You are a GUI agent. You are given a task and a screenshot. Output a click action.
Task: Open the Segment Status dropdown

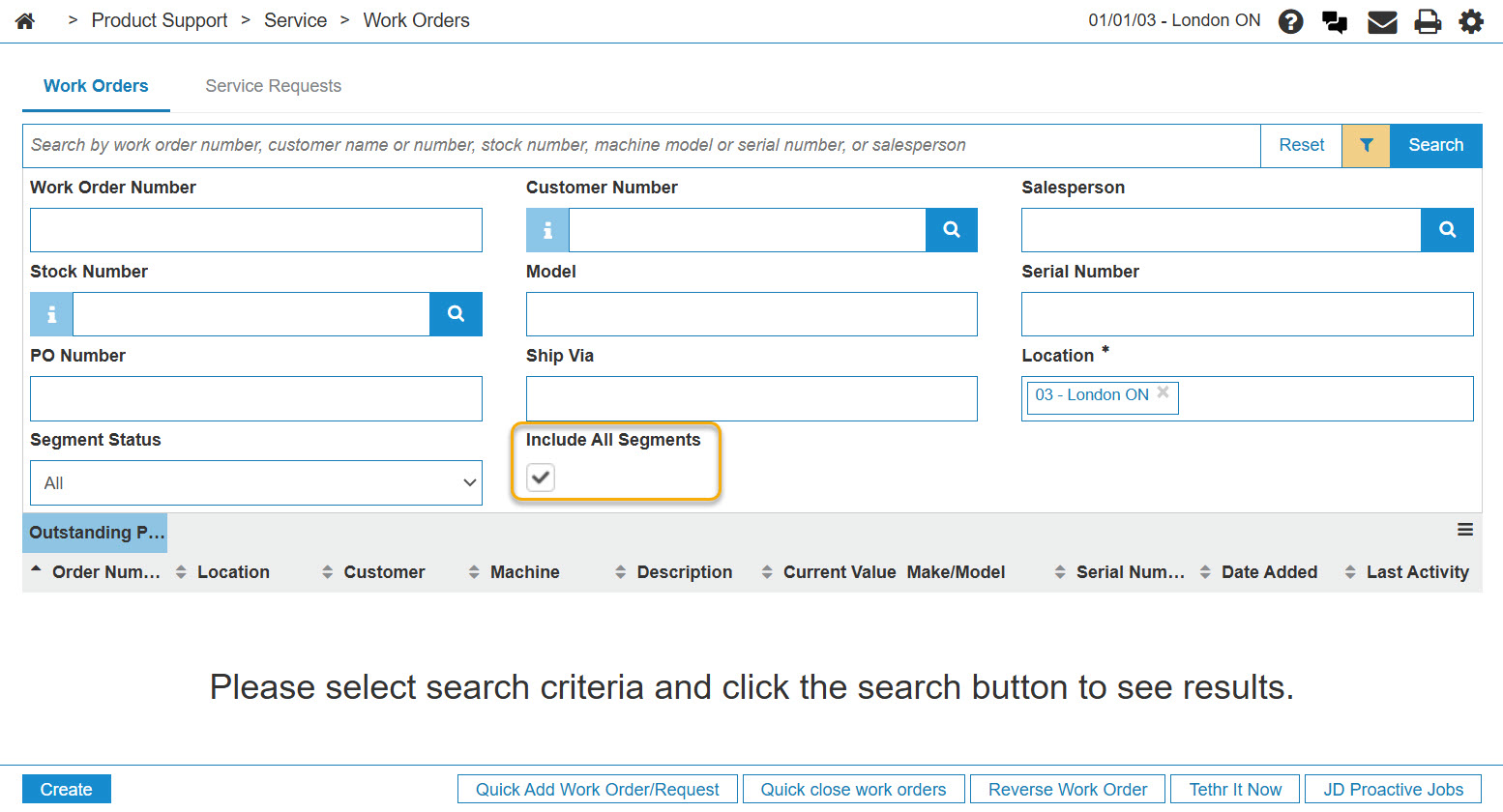[256, 483]
